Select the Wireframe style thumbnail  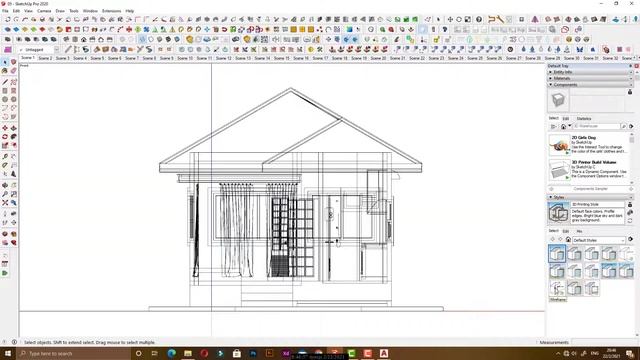point(557,288)
